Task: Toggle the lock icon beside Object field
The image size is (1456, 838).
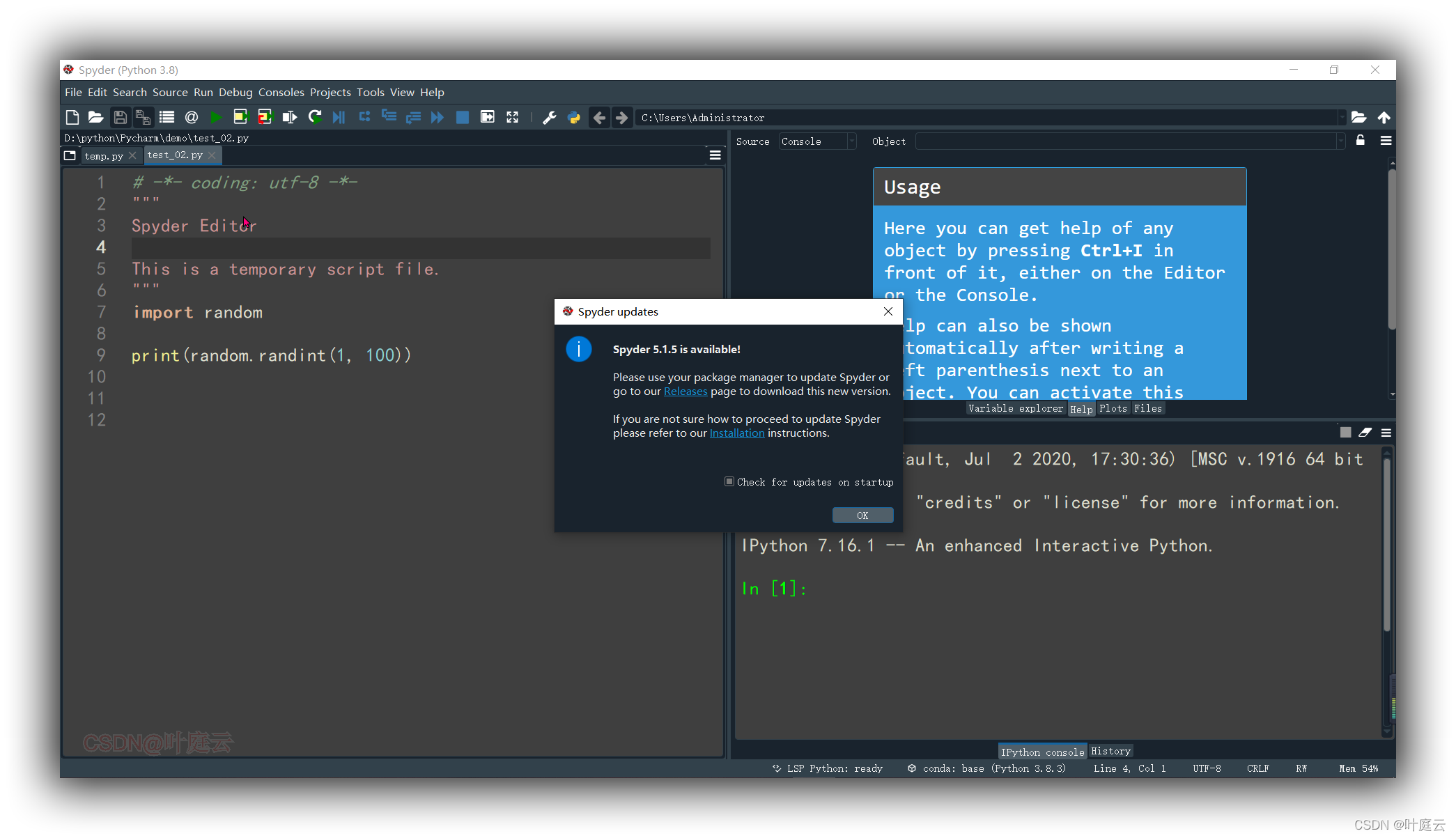Action: [x=1360, y=141]
